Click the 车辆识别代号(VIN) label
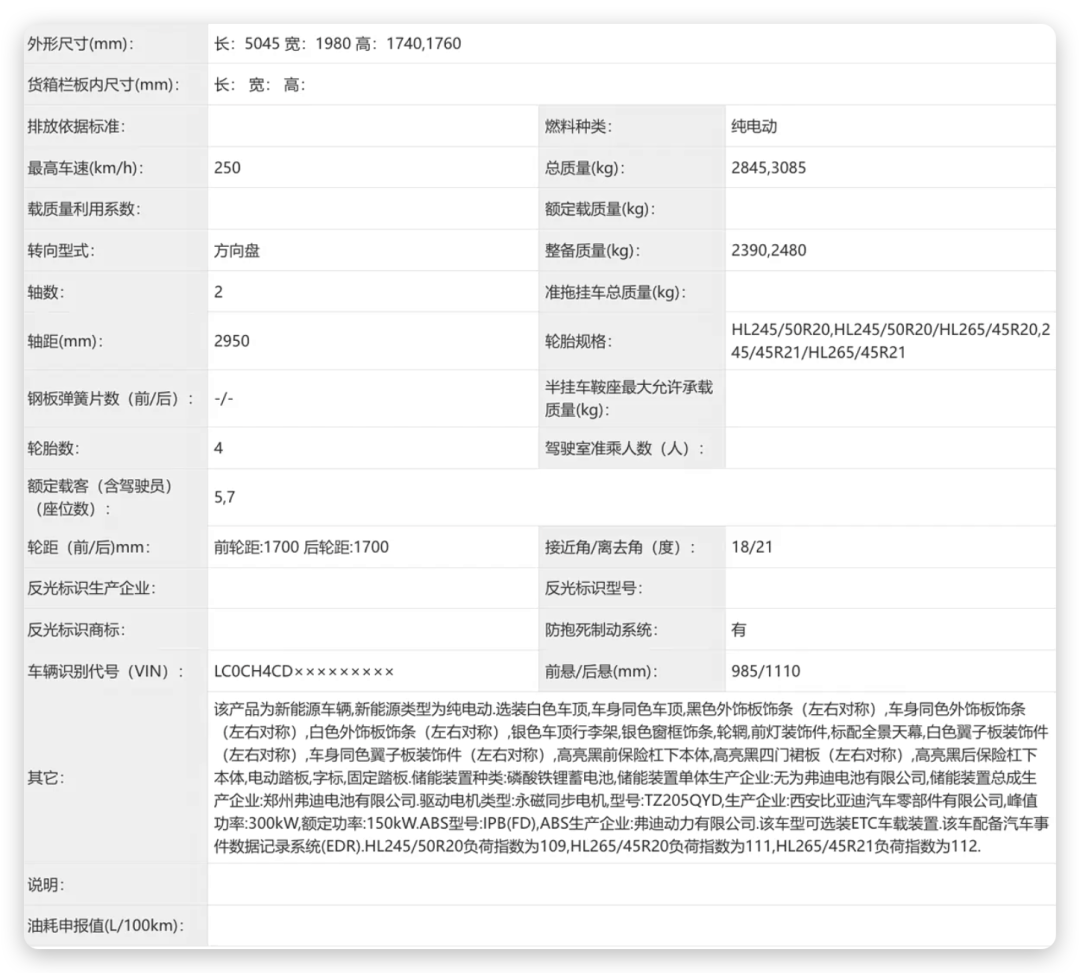Screen dimensions: 1080x973 (107, 671)
